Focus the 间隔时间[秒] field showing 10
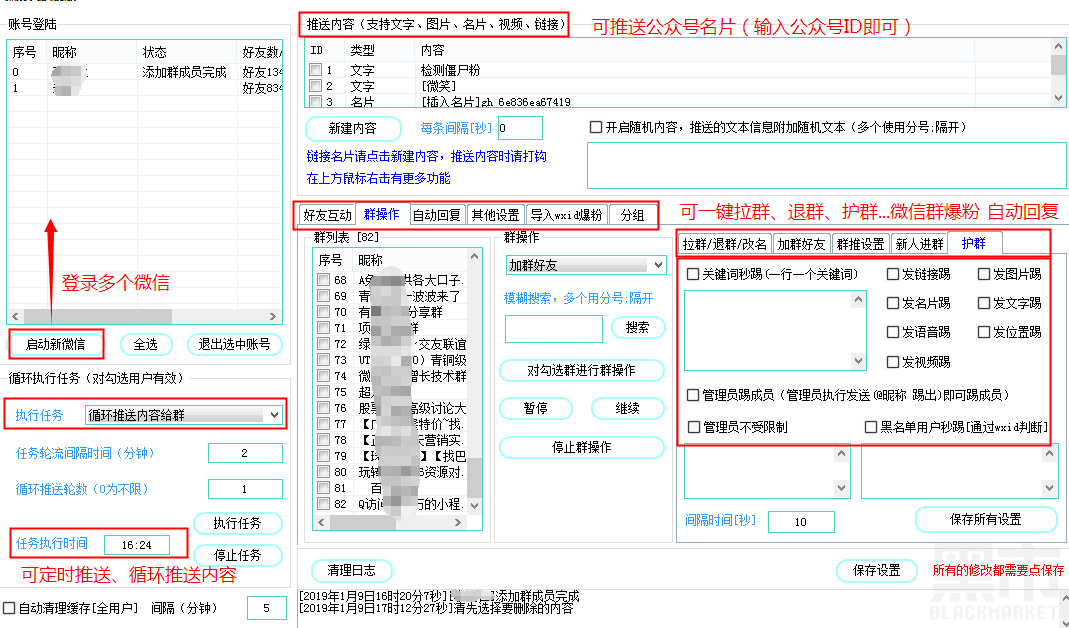The width and height of the screenshot is (1069, 628). coord(801,522)
